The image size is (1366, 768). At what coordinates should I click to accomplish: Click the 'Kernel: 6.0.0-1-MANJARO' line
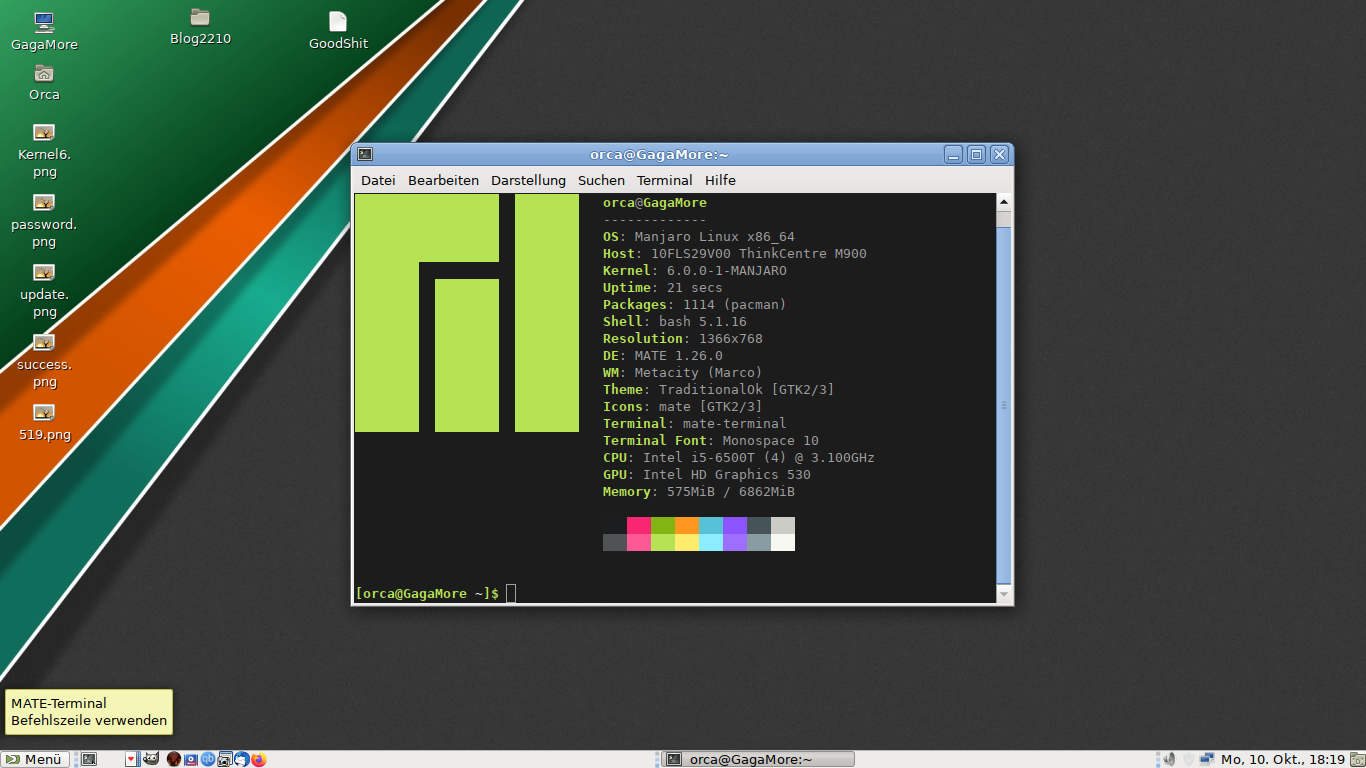point(695,271)
